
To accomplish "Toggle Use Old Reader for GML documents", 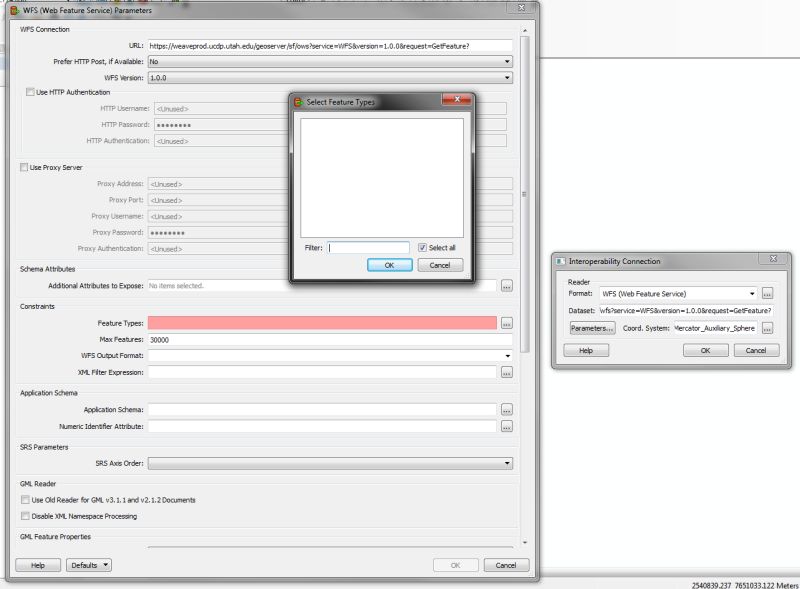I will 24,499.
